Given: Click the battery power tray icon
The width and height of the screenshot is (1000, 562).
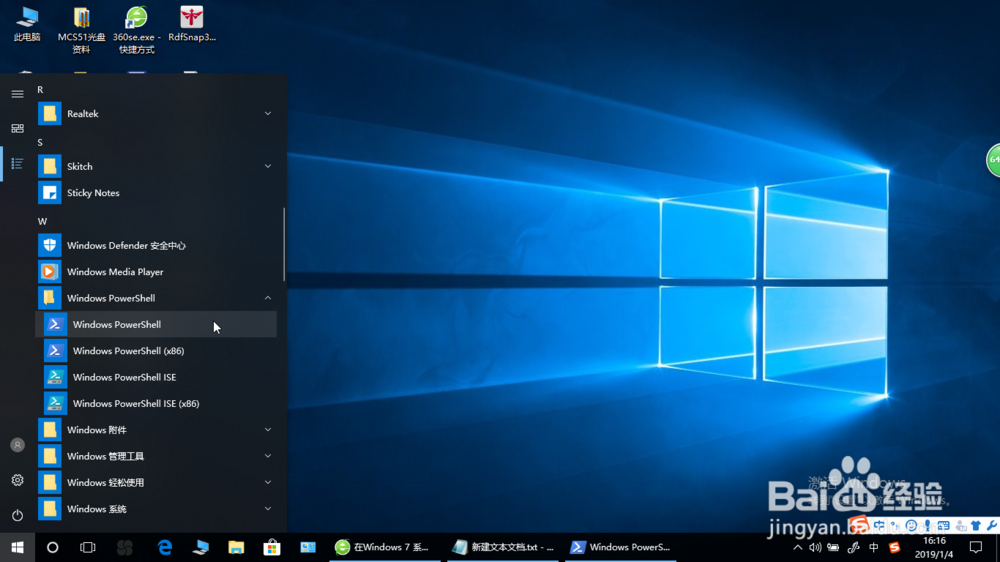Looking at the screenshot, I should click(x=833, y=547).
